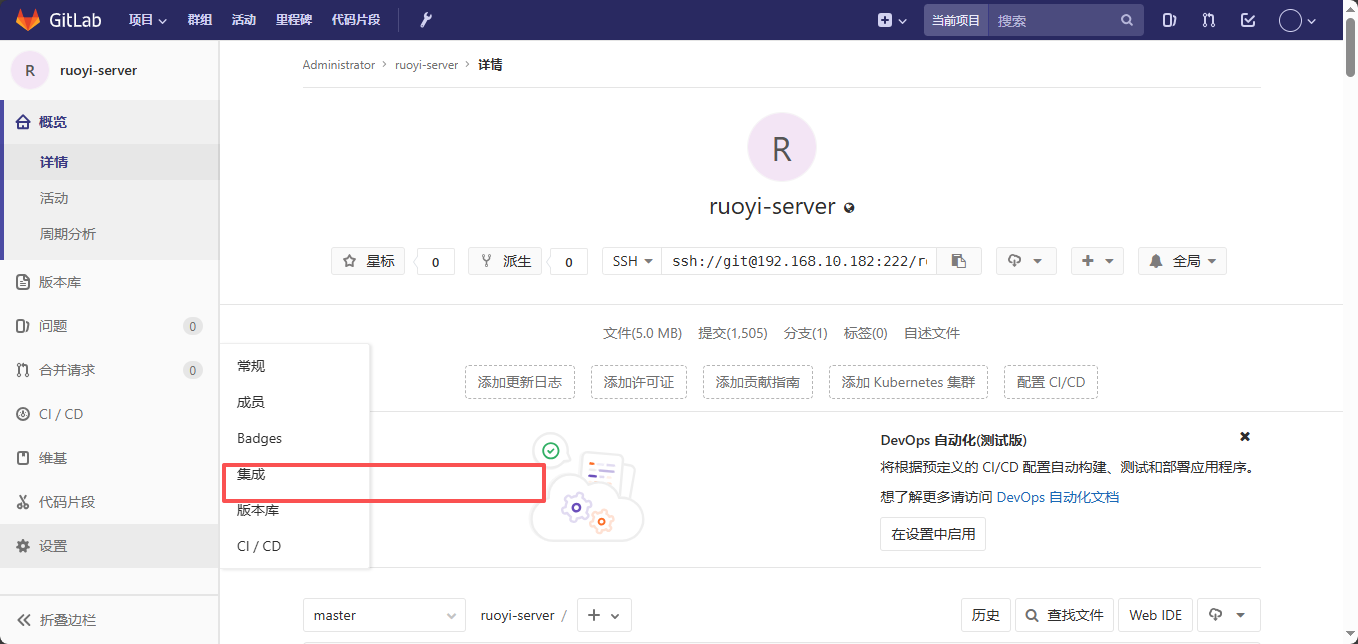Open the to-do list checkmark icon
This screenshot has width=1358, height=644.
(x=1247, y=20)
